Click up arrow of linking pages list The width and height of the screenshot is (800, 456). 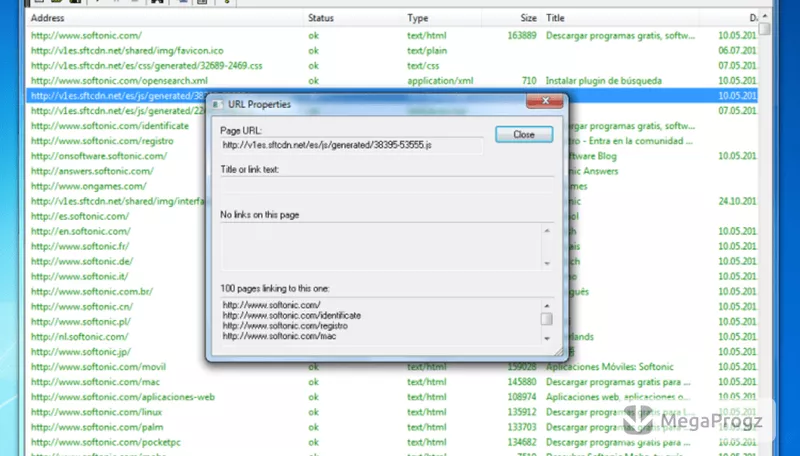pyautogui.click(x=547, y=305)
